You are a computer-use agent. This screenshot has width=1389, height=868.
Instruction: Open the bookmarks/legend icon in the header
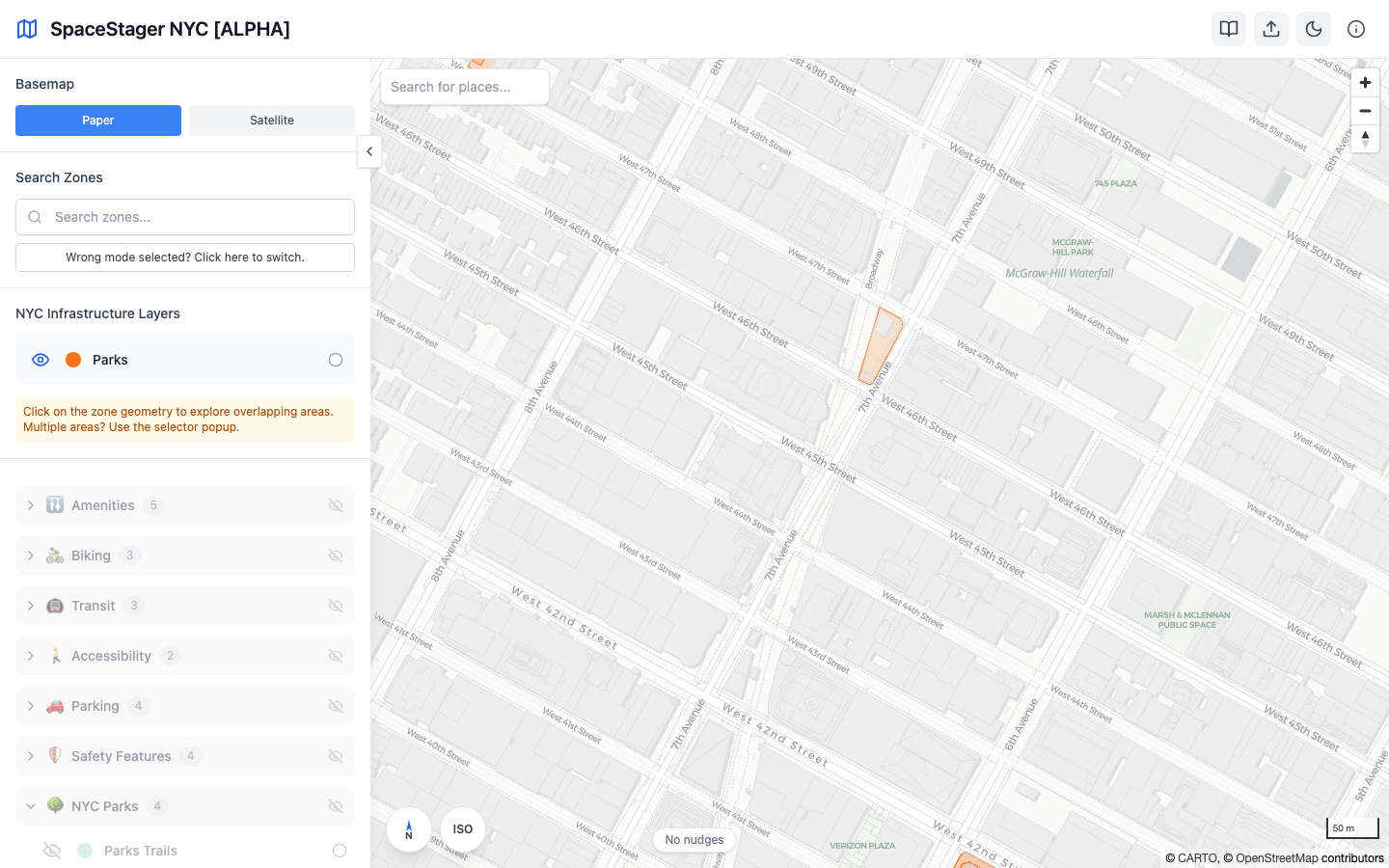point(1228,29)
